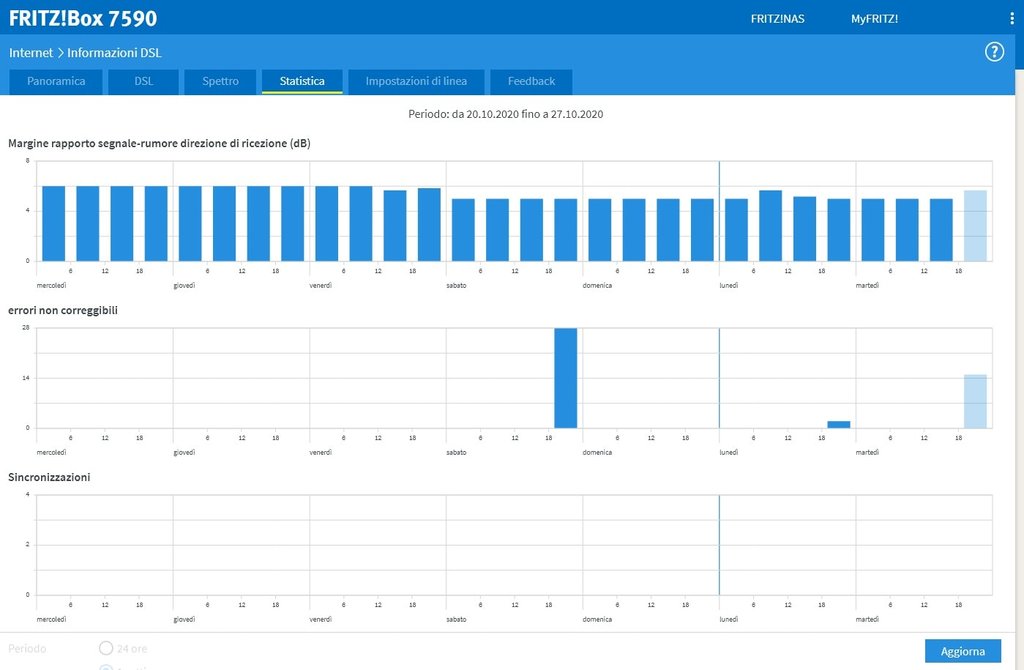Open the three-dot options menu
Screen dimensions: 1024x670
click(x=1011, y=19)
